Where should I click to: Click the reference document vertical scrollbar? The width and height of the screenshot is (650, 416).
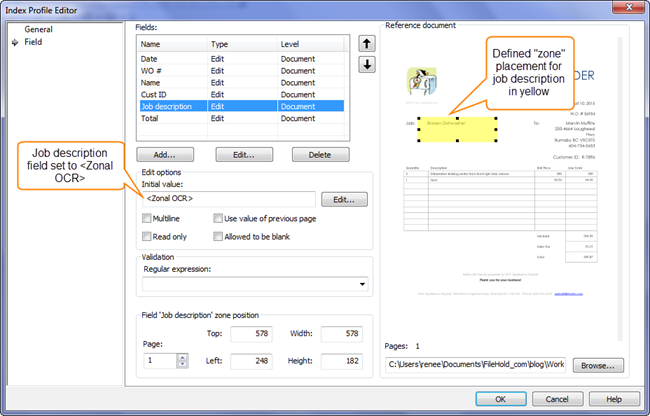[621, 189]
